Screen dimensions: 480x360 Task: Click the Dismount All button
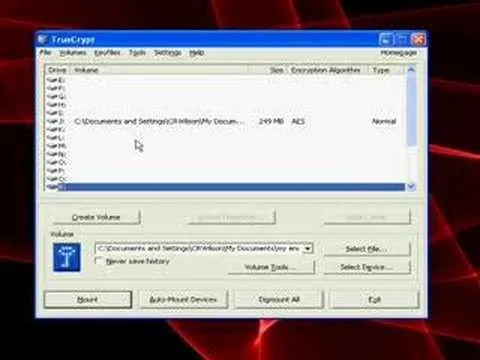click(x=279, y=299)
